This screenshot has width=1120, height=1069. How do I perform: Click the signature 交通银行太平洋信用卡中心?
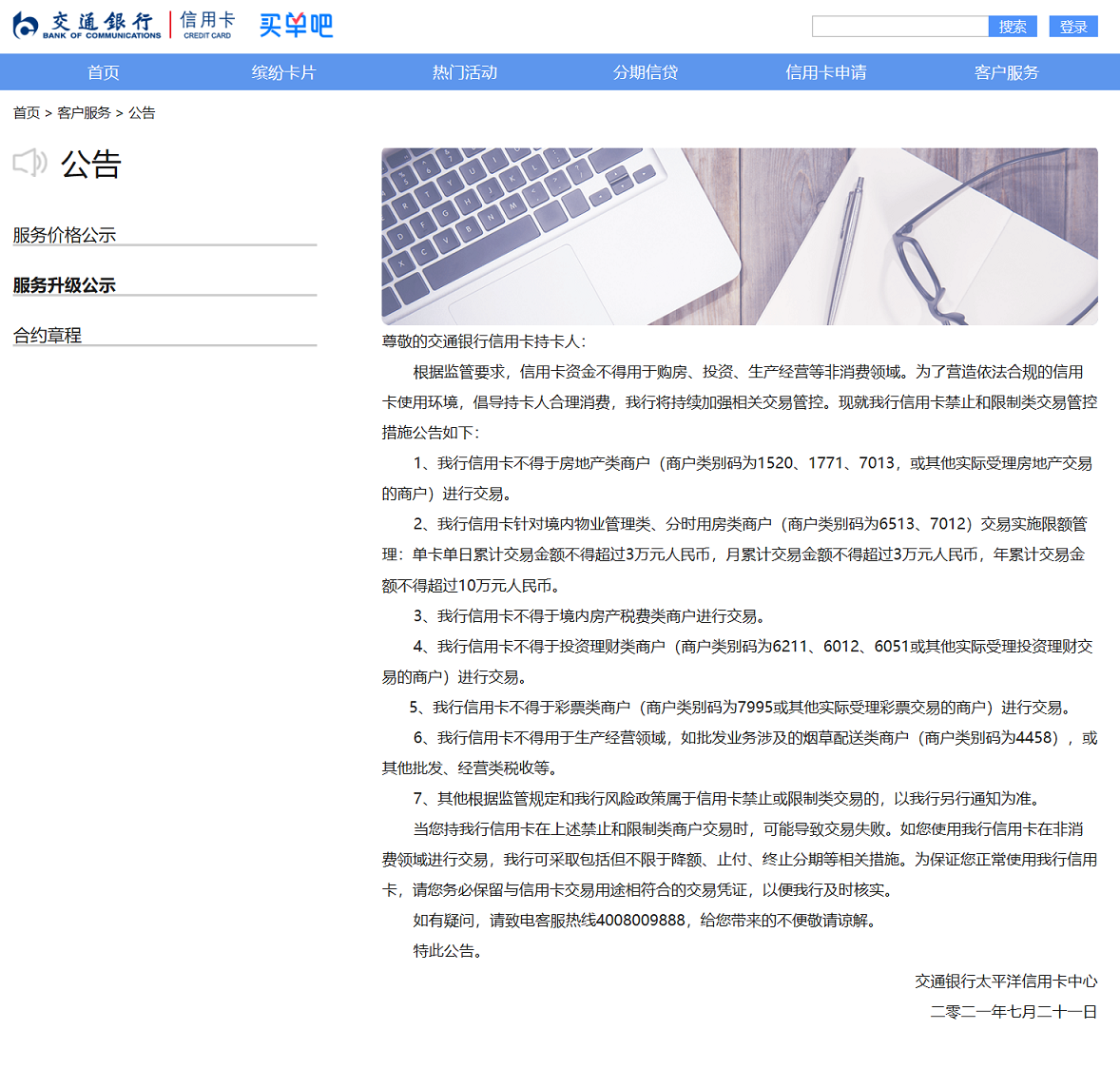(x=1006, y=982)
